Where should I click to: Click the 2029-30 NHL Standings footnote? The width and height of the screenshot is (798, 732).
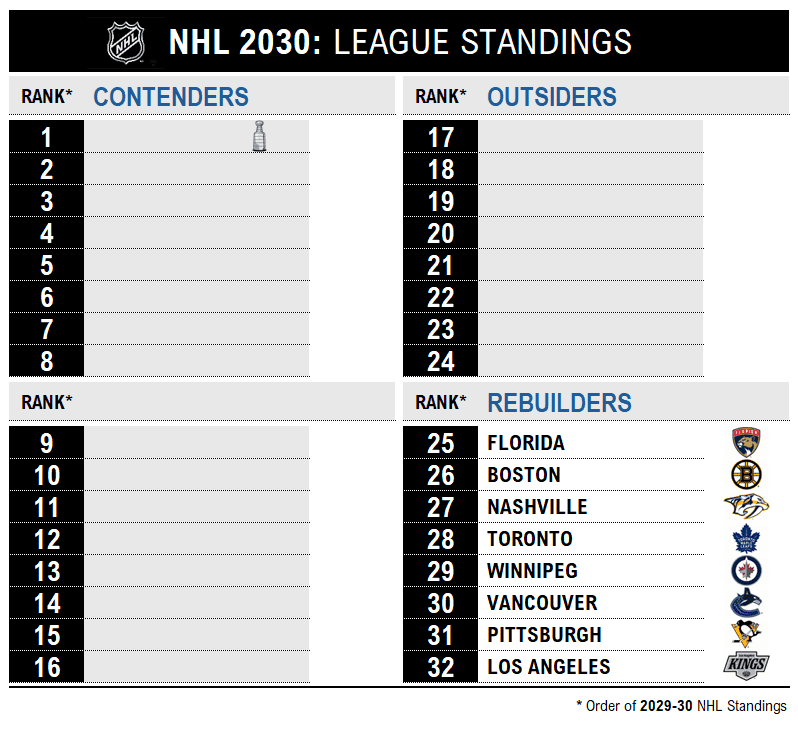click(x=681, y=706)
